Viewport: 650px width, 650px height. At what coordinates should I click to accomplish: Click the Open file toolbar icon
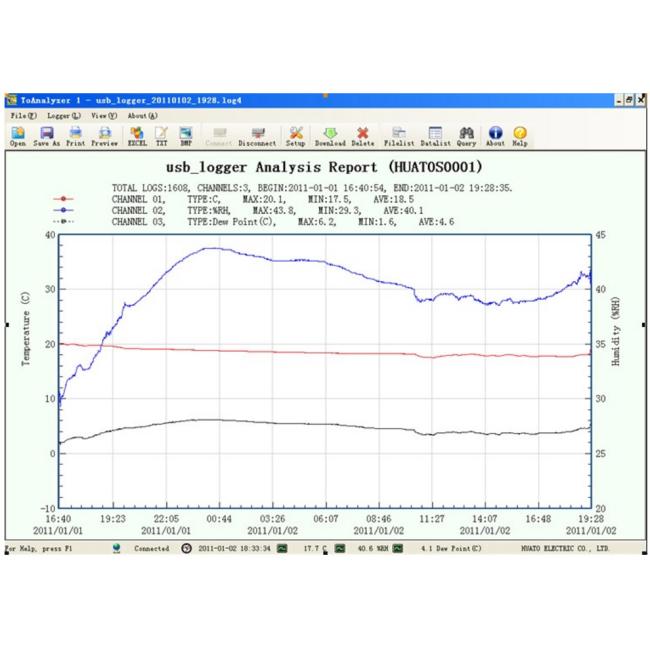click(x=18, y=134)
